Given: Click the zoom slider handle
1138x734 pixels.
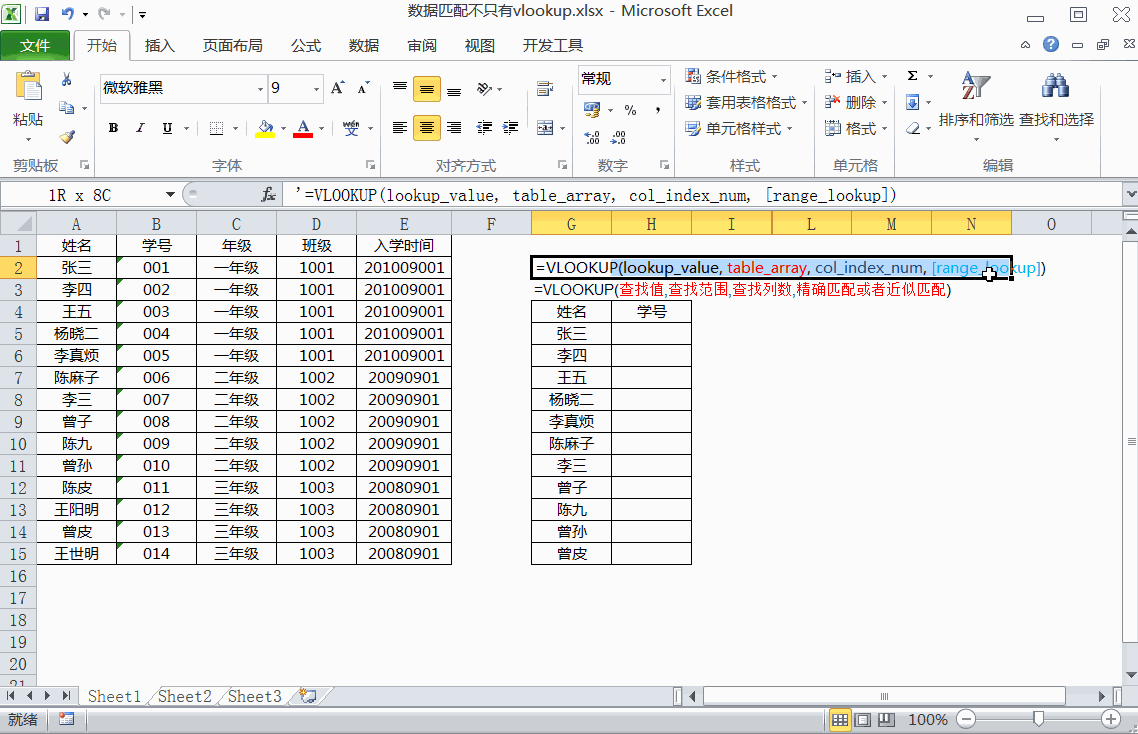Looking at the screenshot, I should pyautogui.click(x=1039, y=719).
